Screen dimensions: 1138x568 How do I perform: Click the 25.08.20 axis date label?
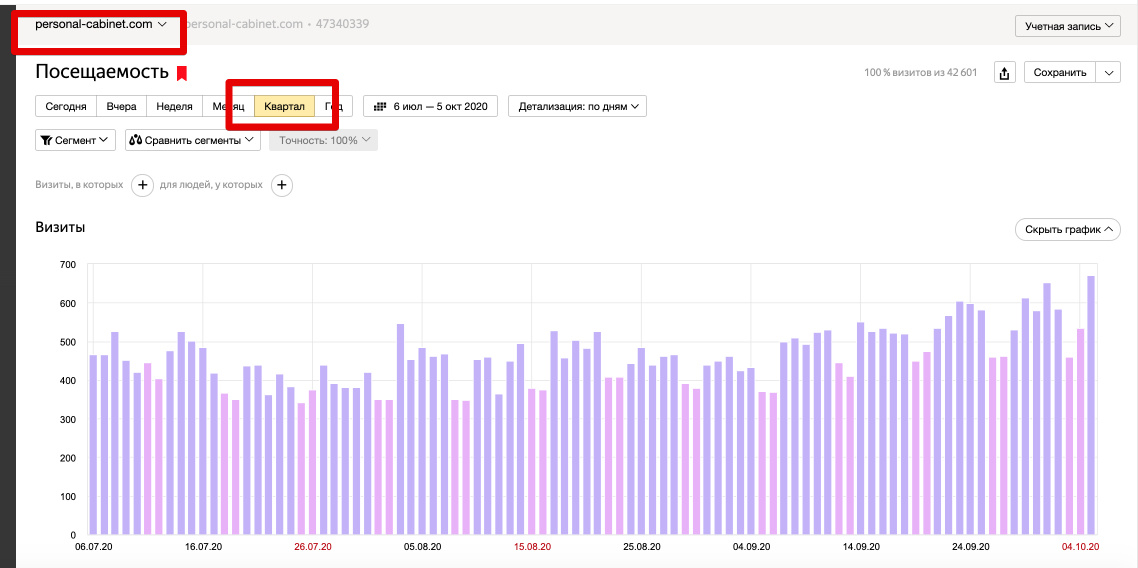642,546
